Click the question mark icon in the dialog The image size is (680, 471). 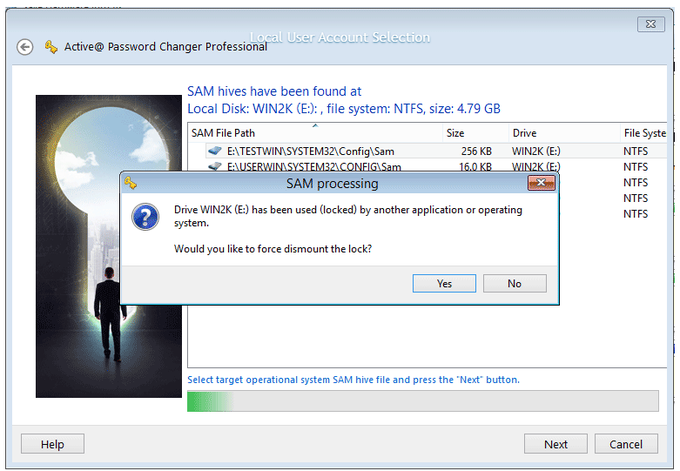[x=145, y=216]
